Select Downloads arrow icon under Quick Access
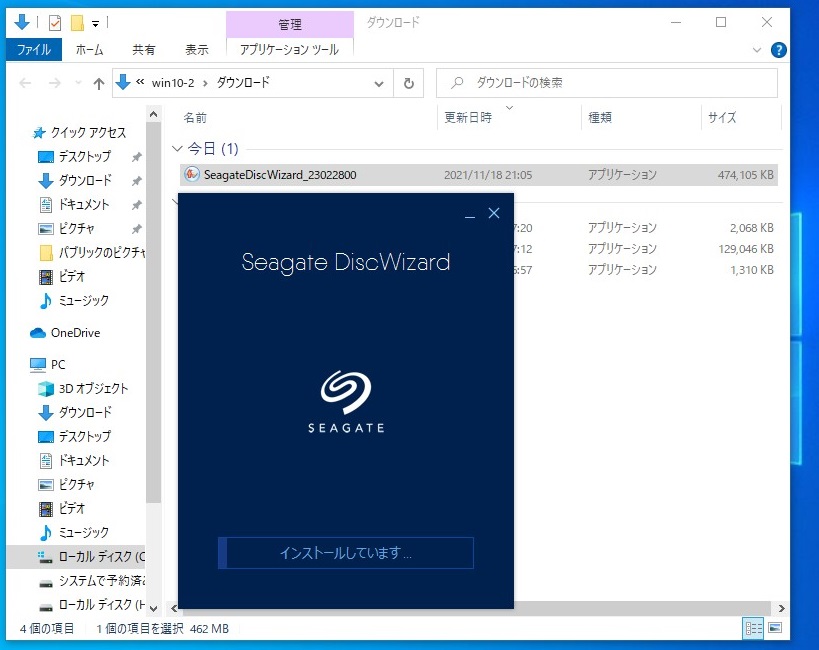 [x=46, y=180]
